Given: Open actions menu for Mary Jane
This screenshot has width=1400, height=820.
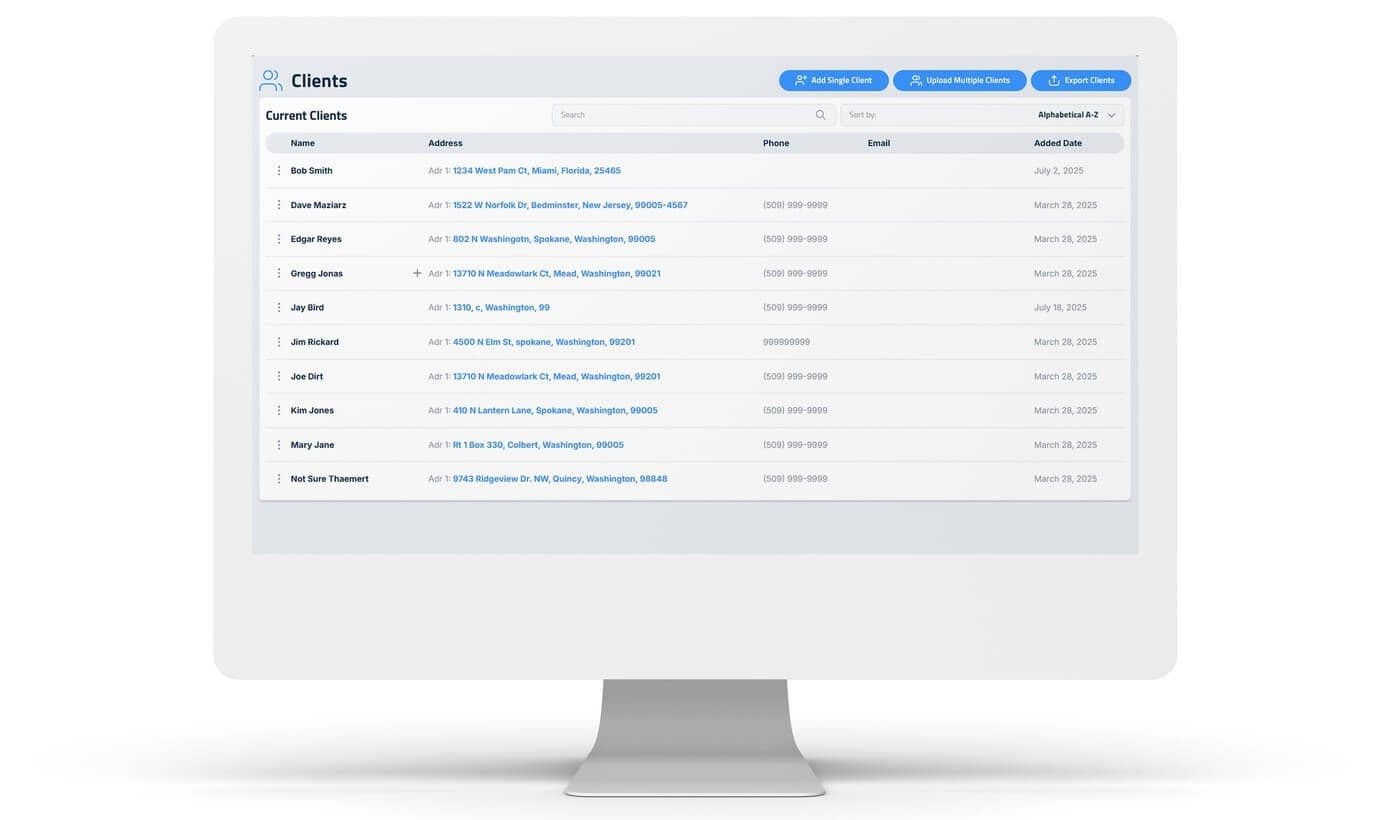Looking at the screenshot, I should (x=279, y=445).
